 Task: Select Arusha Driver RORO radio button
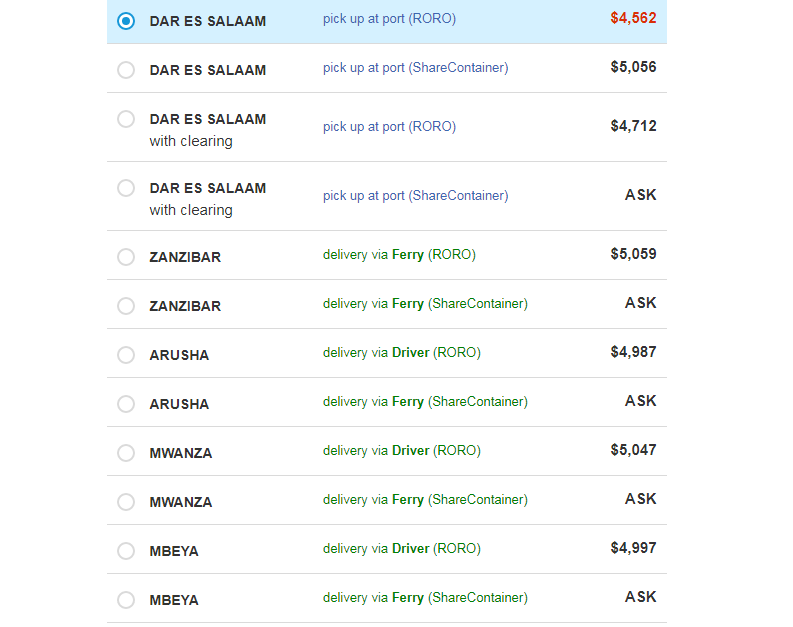click(126, 355)
